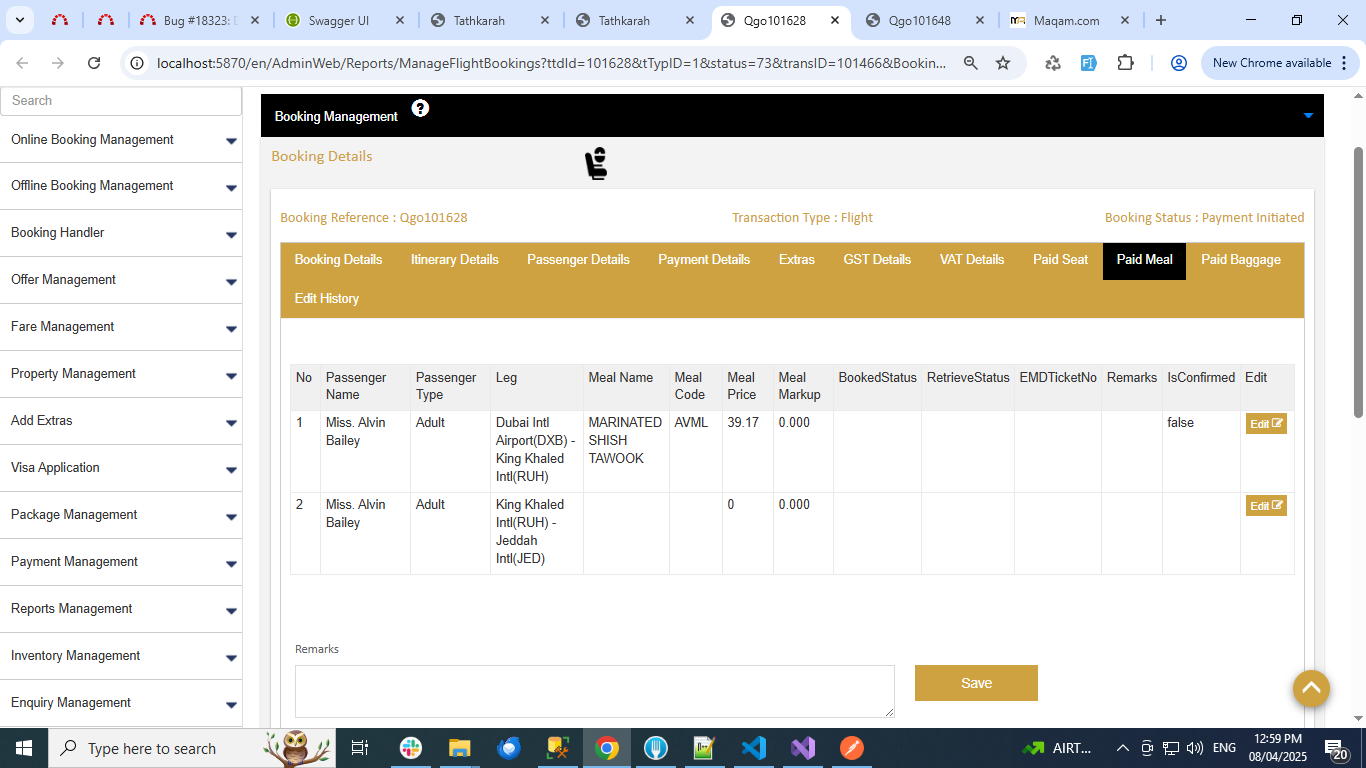Reload the page
Screen dimensions: 1366x768
pos(94,63)
